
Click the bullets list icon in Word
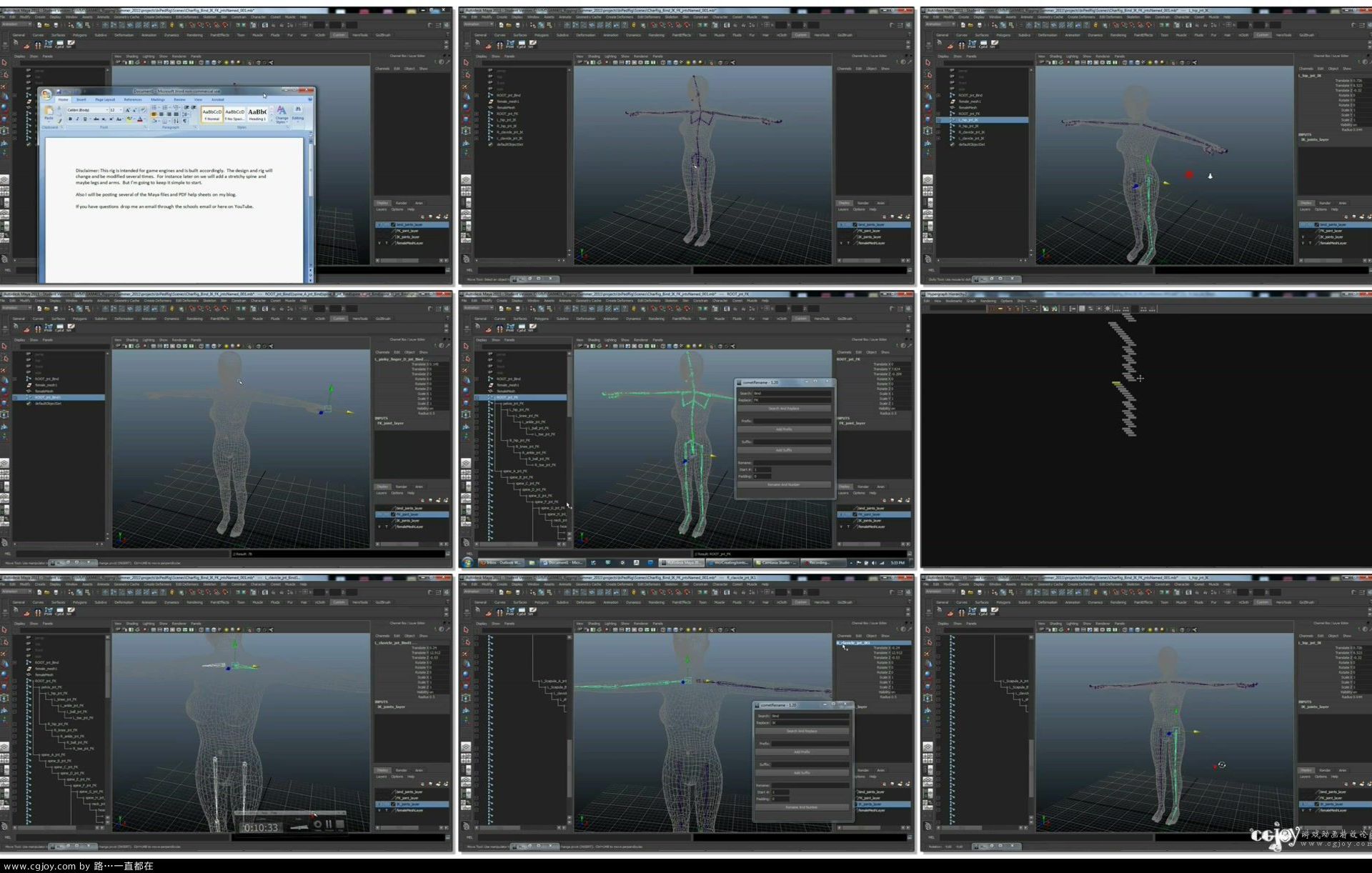tap(154, 108)
